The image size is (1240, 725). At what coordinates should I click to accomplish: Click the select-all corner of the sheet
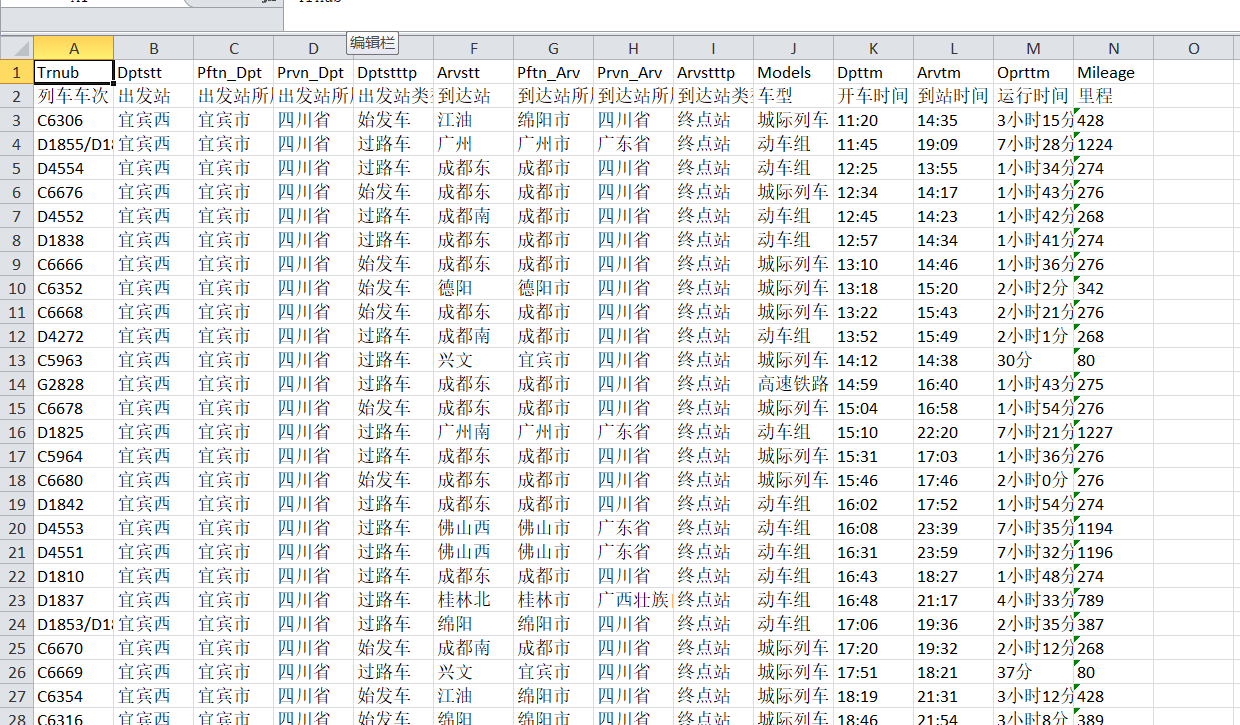pyautogui.click(x=16, y=48)
